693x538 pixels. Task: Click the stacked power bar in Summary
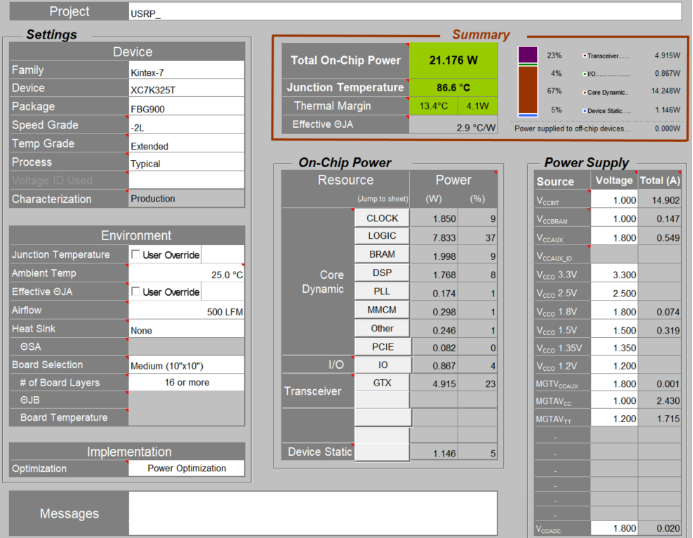[x=527, y=82]
